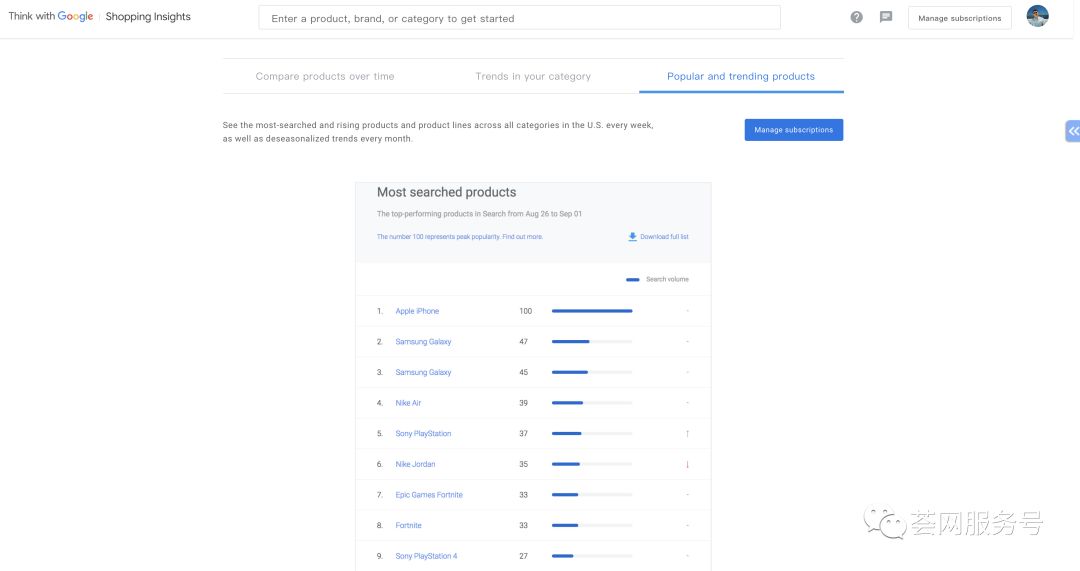Click the down arrow in Nike Jordan row

(687, 464)
